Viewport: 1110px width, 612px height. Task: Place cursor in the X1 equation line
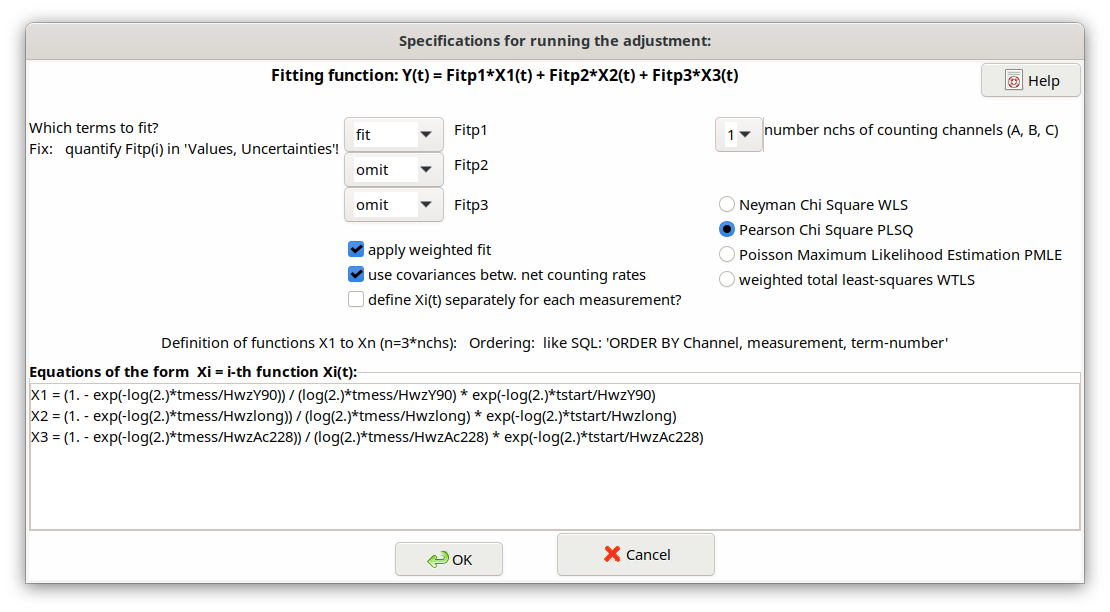pos(400,394)
